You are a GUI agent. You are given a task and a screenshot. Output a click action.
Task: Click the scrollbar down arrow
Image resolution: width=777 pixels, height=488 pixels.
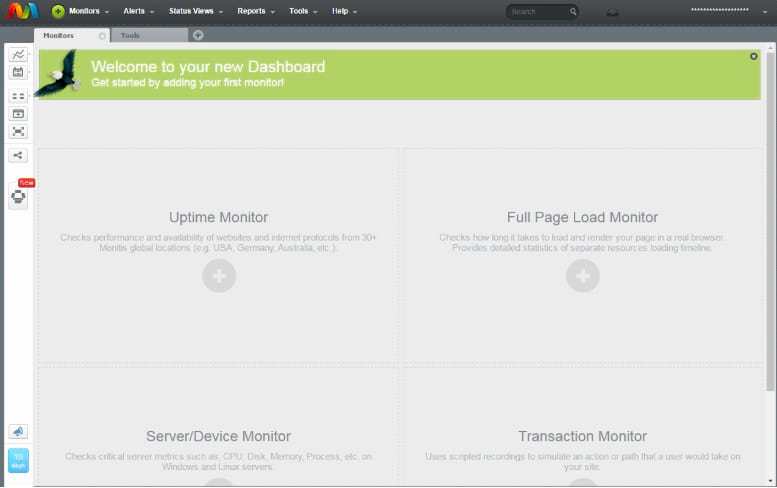pos(771,481)
